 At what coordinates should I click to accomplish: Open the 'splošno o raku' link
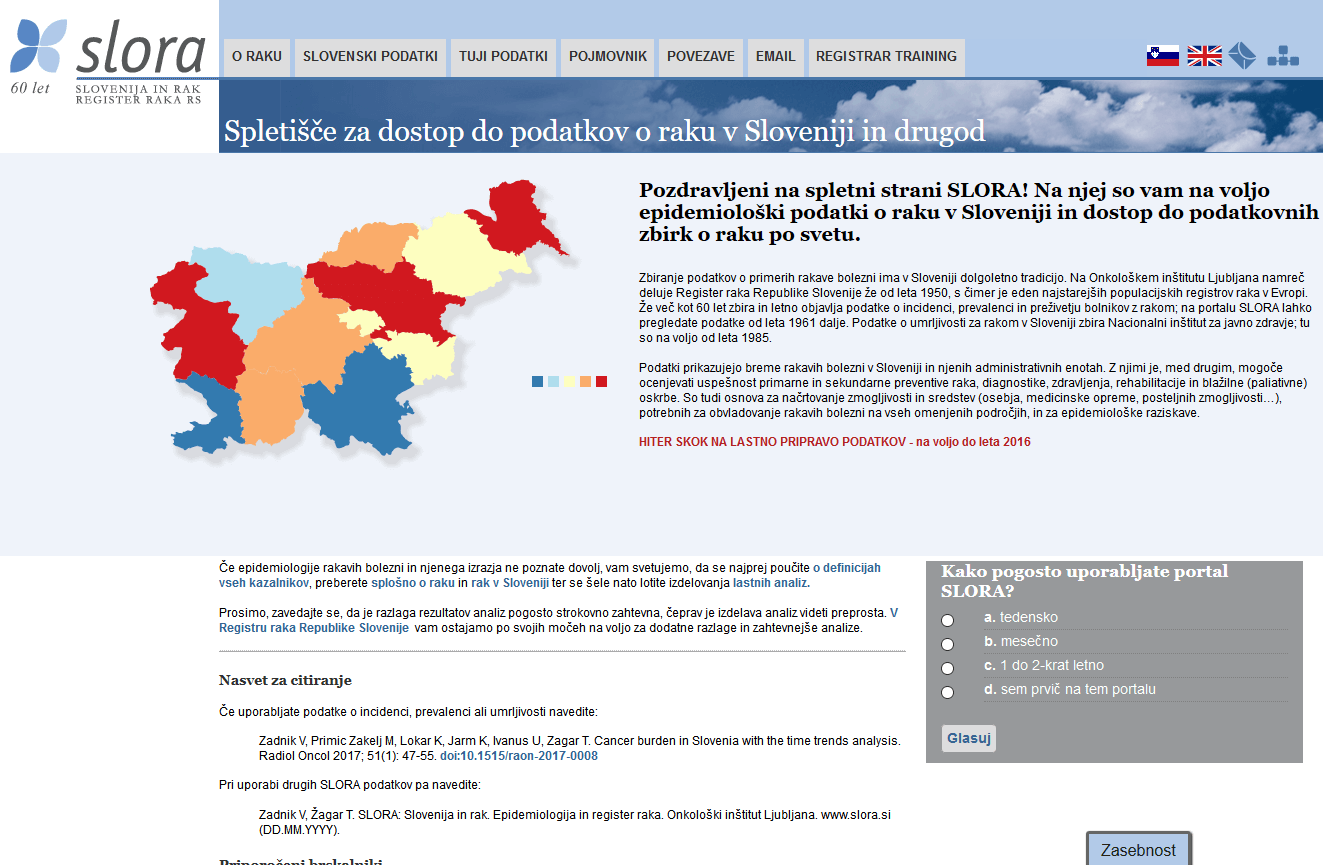tap(413, 583)
